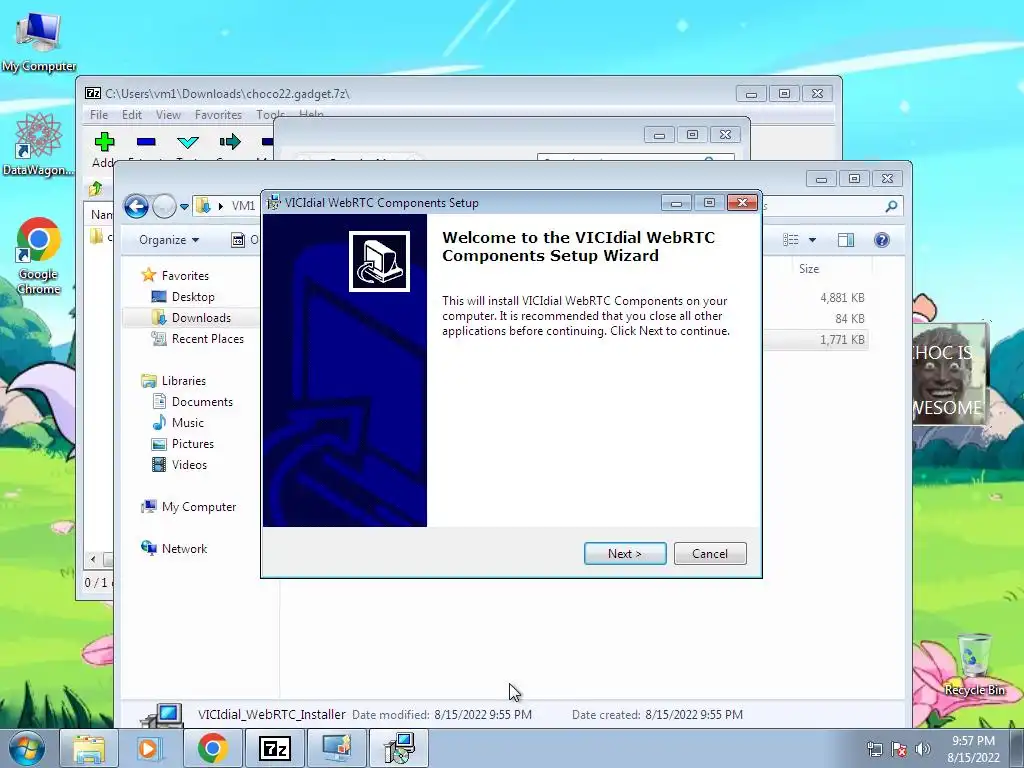The width and height of the screenshot is (1024, 768).
Task: Click the Explorer search magnifier icon
Action: click(x=891, y=206)
